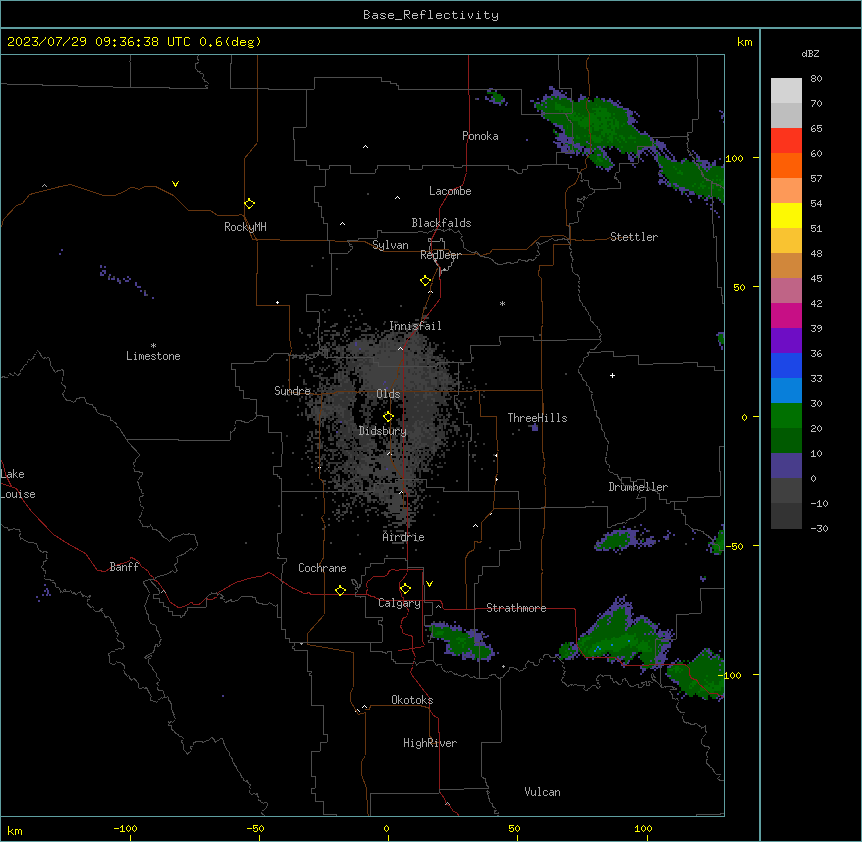
Task: Click the Innisfail city label
Action: pyautogui.click(x=415, y=326)
